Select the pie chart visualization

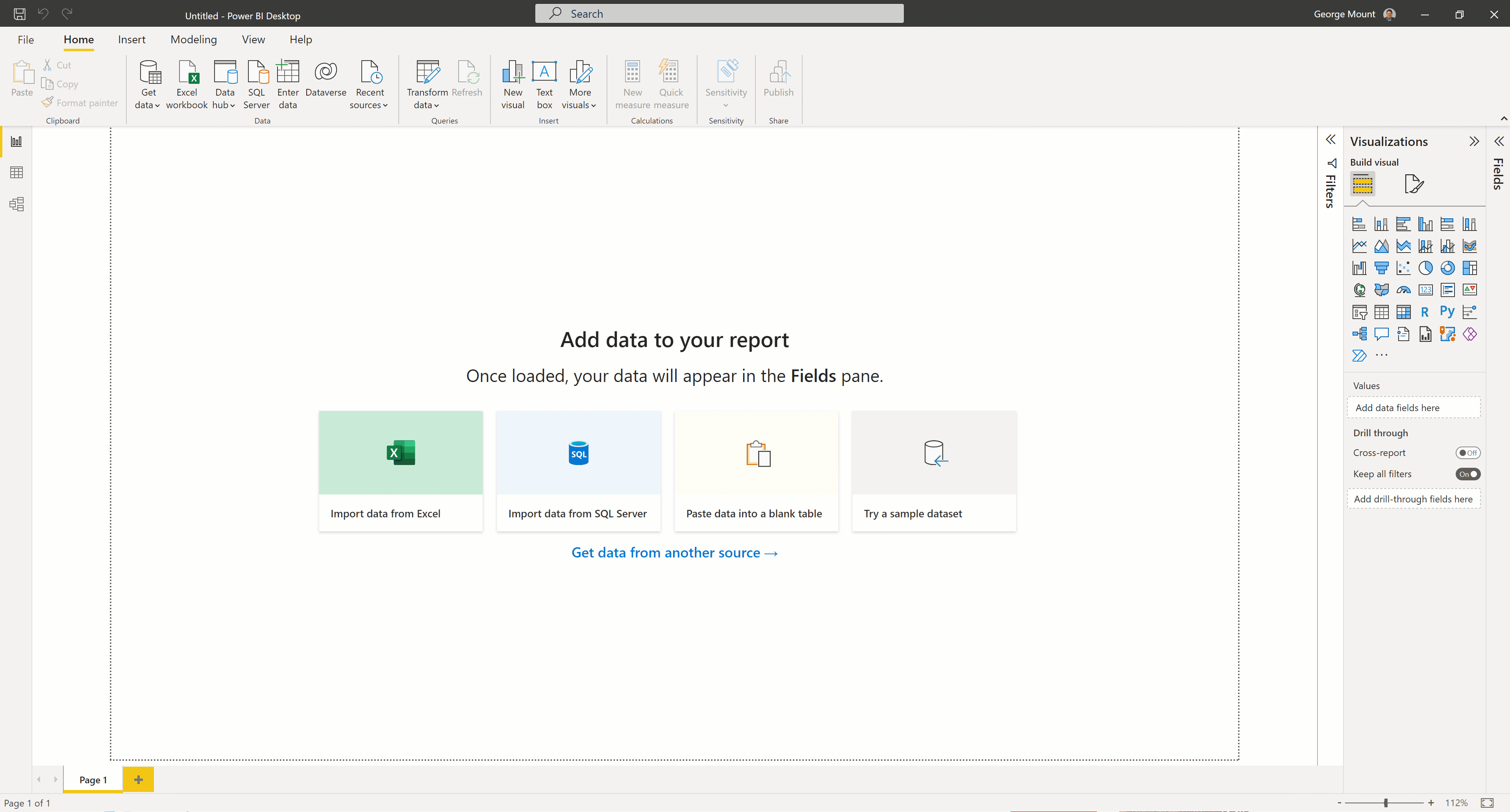pos(1425,268)
